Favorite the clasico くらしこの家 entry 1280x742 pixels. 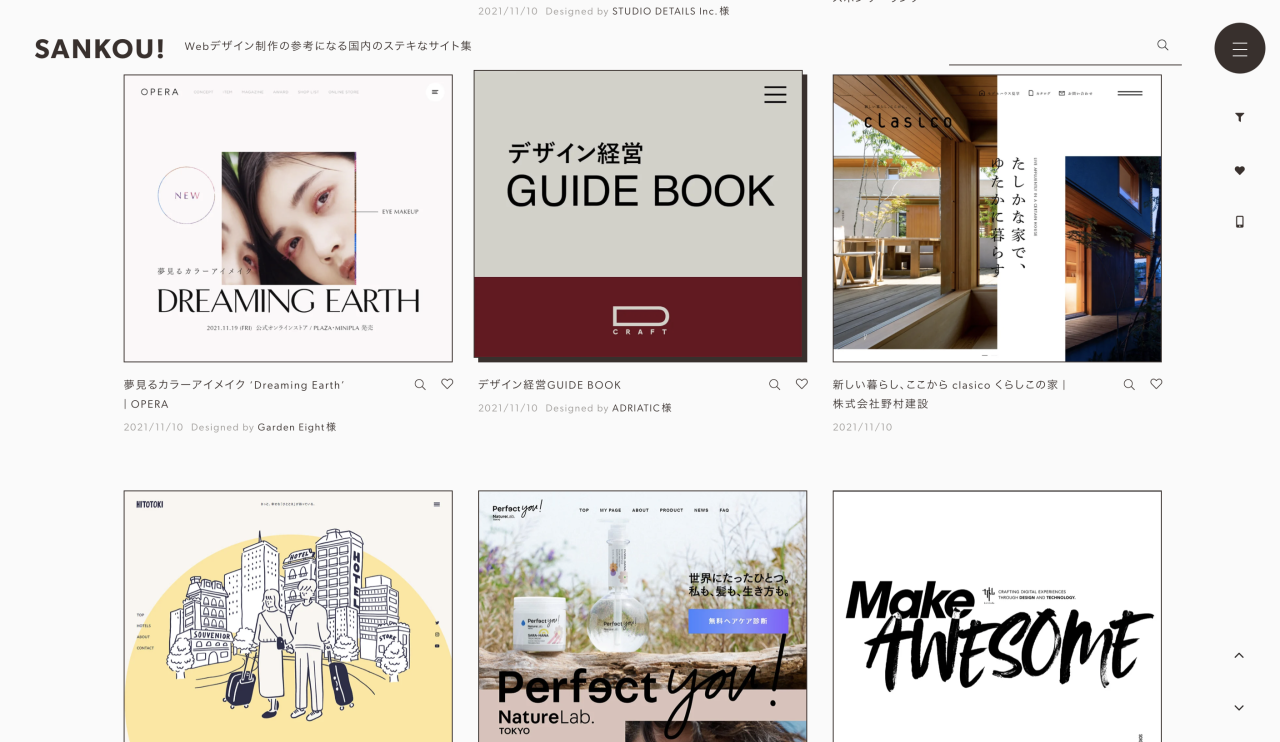click(1156, 384)
